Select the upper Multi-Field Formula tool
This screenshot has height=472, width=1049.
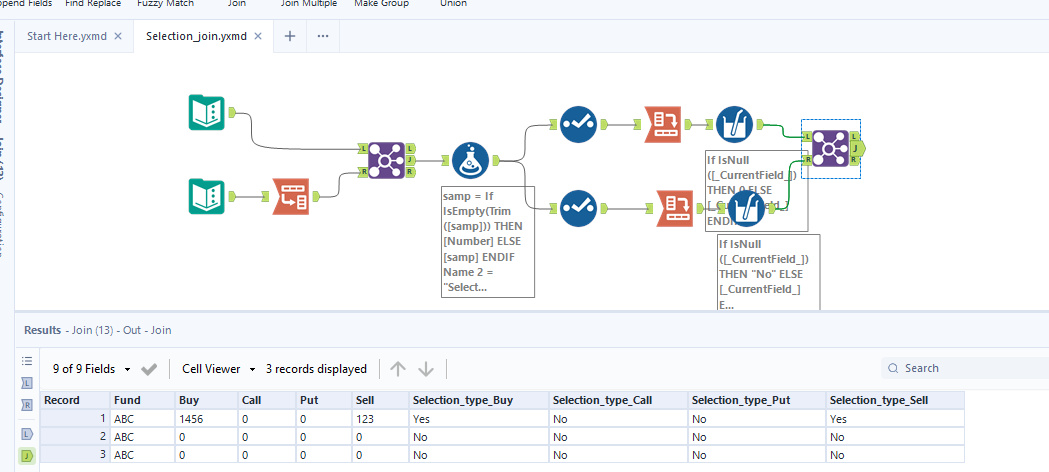(735, 124)
